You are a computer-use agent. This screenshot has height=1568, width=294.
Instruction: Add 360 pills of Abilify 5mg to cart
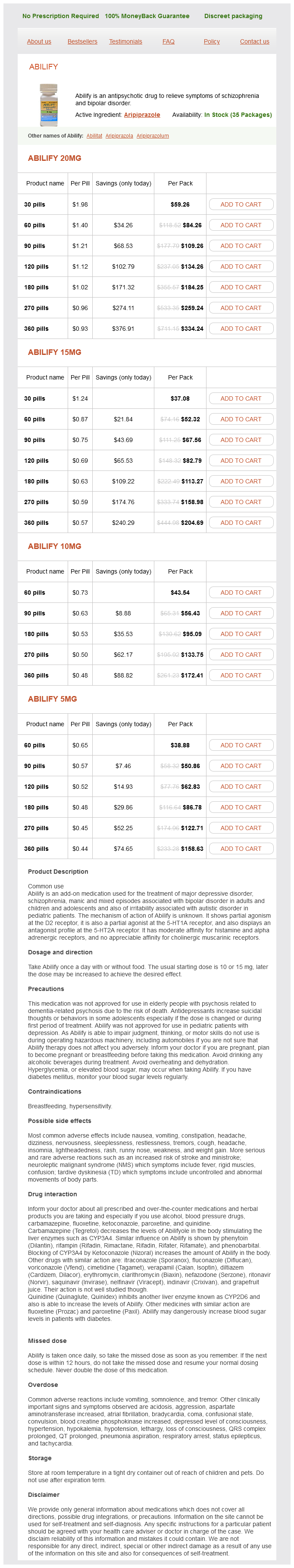241,849
